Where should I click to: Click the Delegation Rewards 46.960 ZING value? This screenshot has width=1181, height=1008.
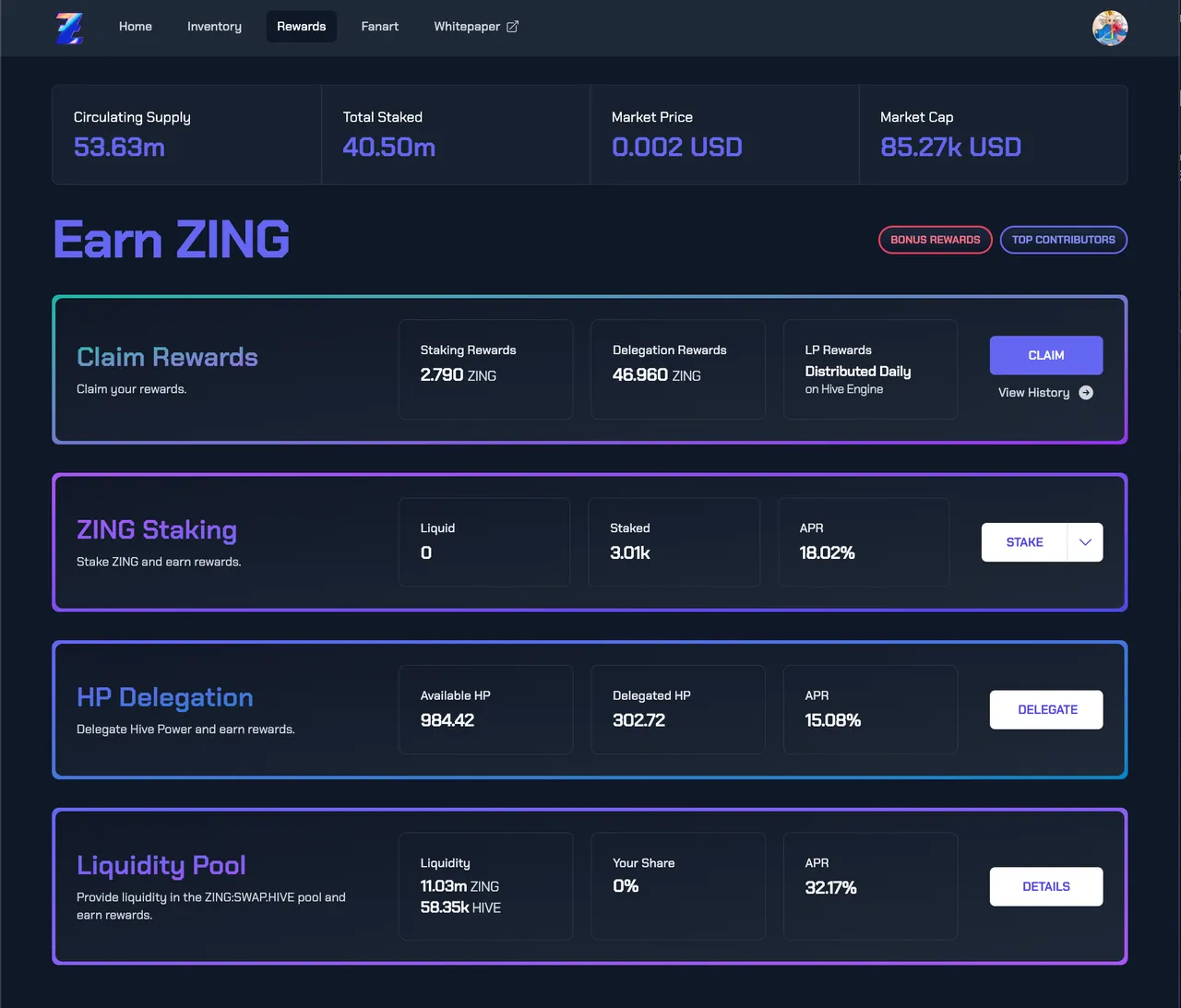[657, 375]
